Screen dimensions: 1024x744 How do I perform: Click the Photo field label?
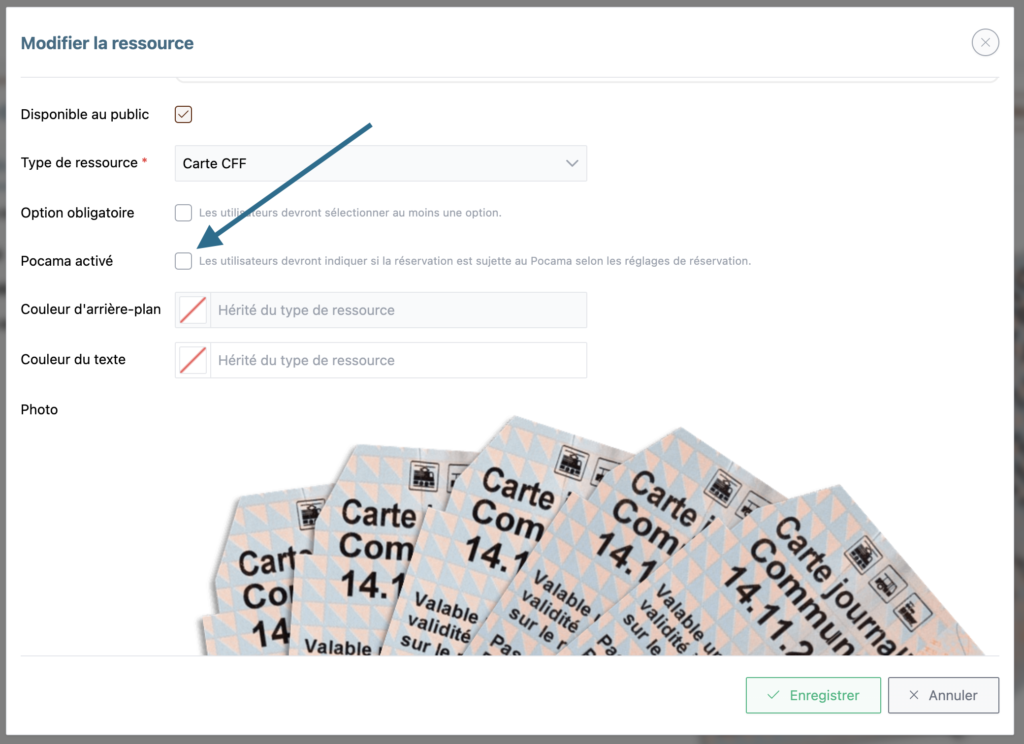coord(39,410)
